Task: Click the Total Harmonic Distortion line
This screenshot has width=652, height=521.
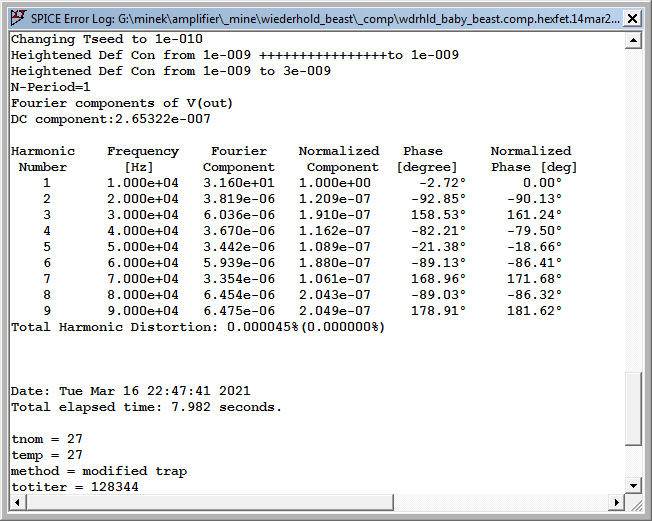Action: click(198, 327)
